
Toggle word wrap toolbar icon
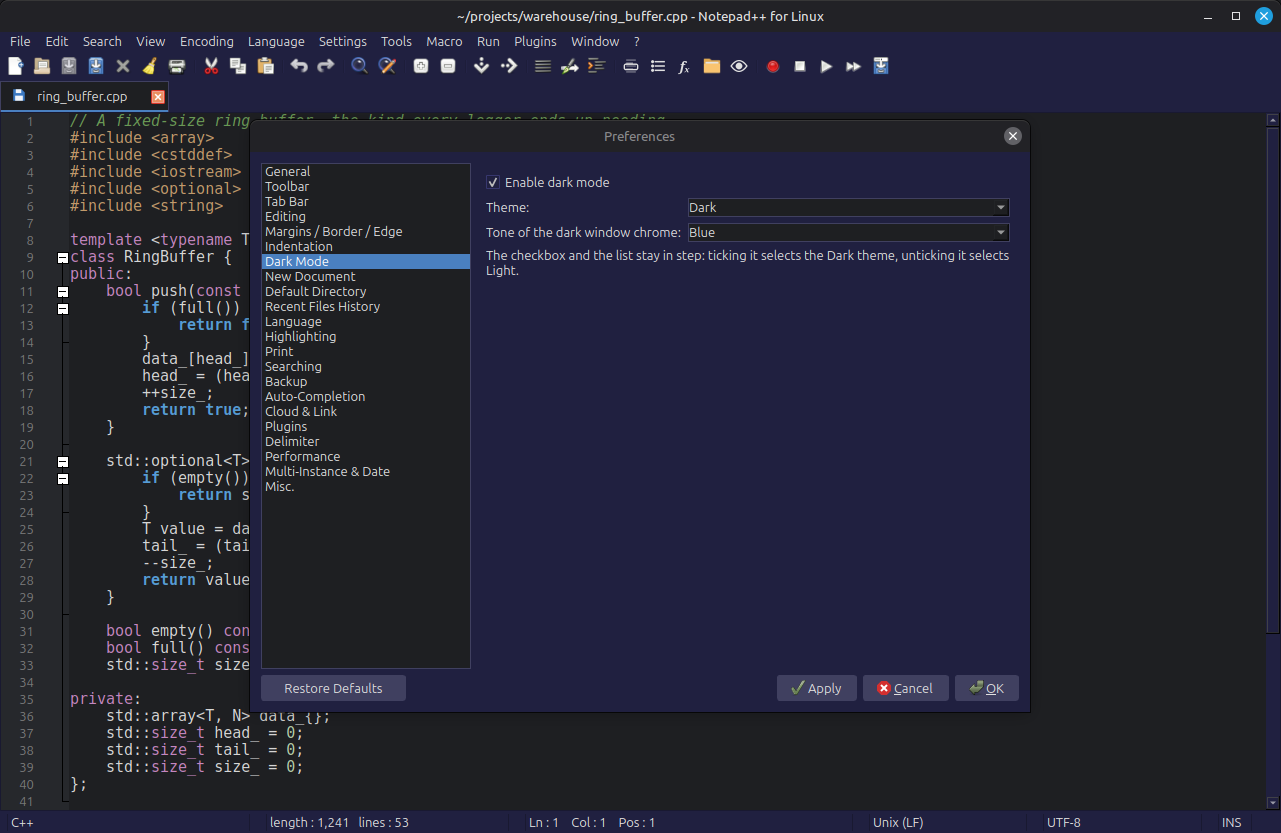[543, 66]
